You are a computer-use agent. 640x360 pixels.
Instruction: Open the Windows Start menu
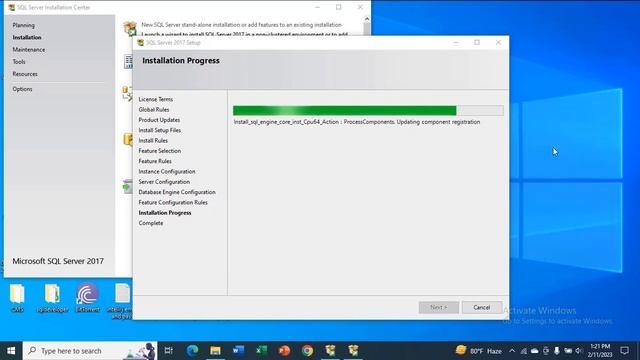11,351
